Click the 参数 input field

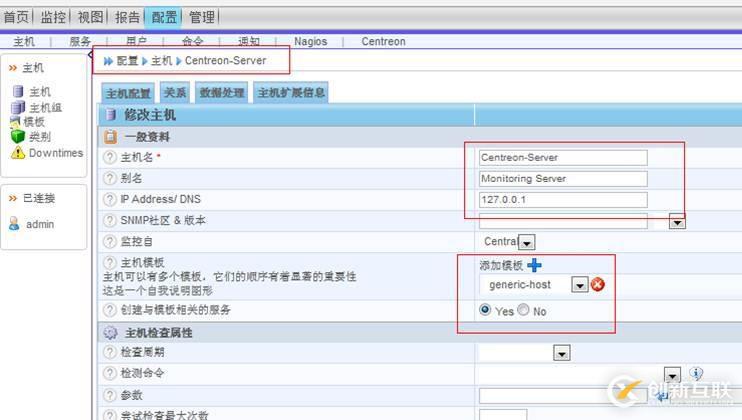pyautogui.click(x=563, y=396)
